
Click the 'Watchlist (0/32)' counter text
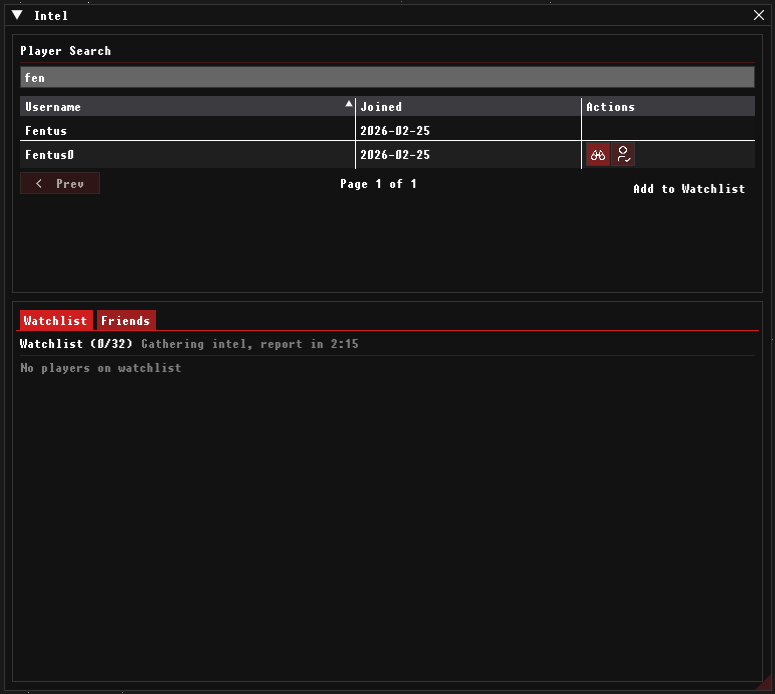(76, 344)
